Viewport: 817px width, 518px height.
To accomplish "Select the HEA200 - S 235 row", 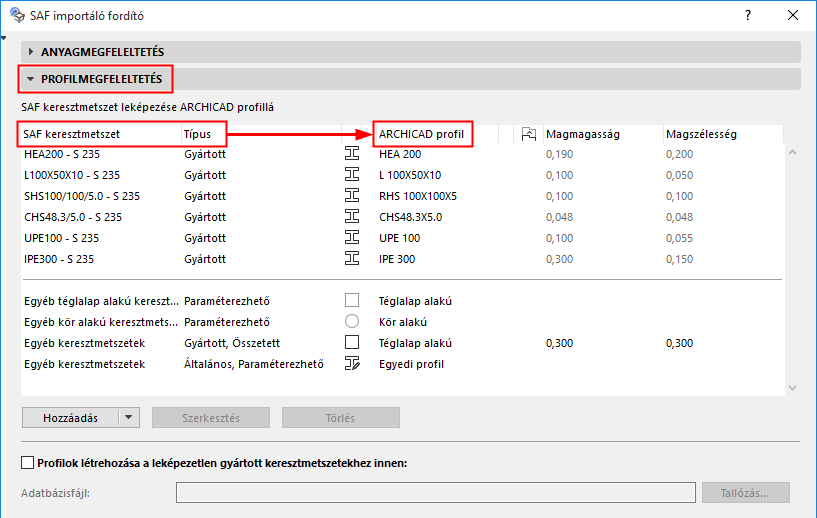I will click(x=402, y=154).
